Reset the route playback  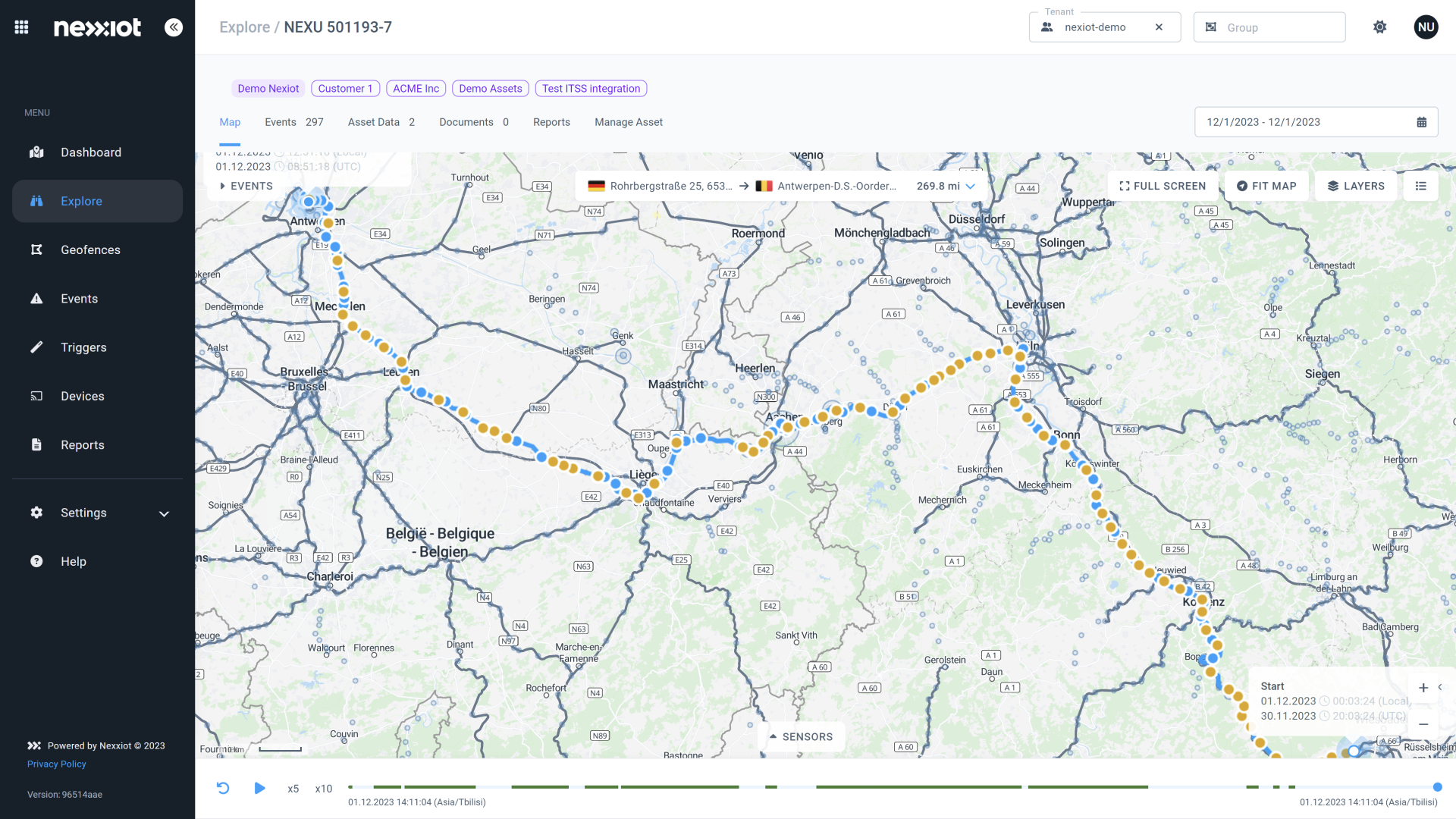click(x=223, y=788)
